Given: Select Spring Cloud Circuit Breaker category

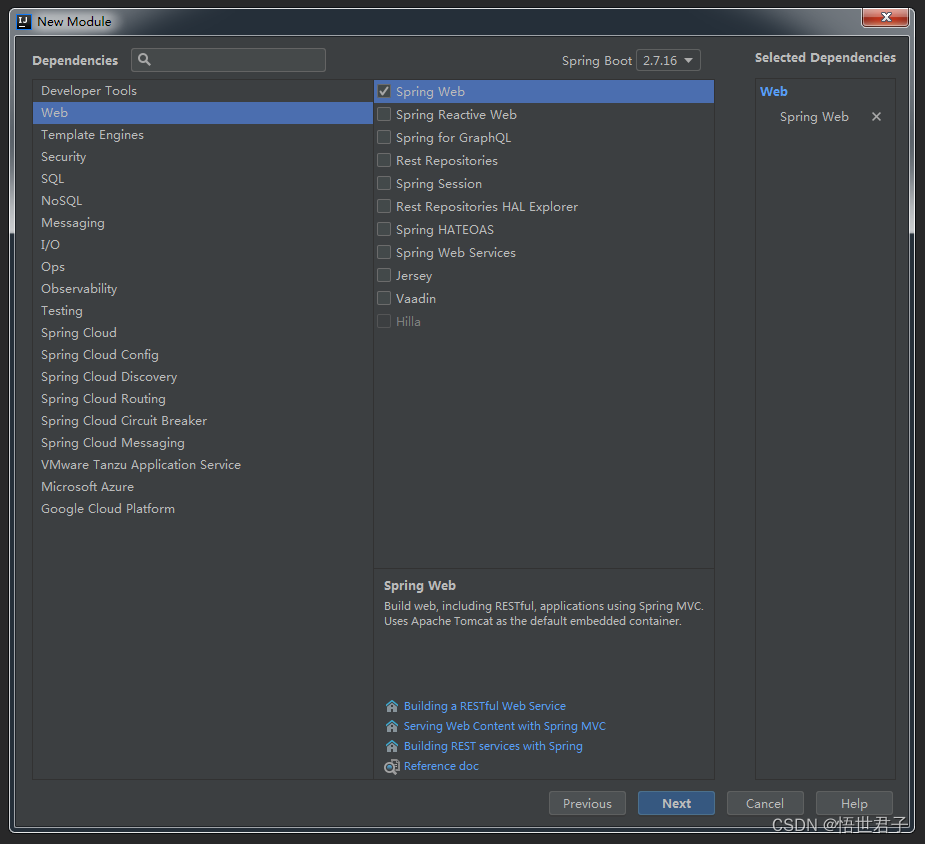Looking at the screenshot, I should click(x=203, y=421).
